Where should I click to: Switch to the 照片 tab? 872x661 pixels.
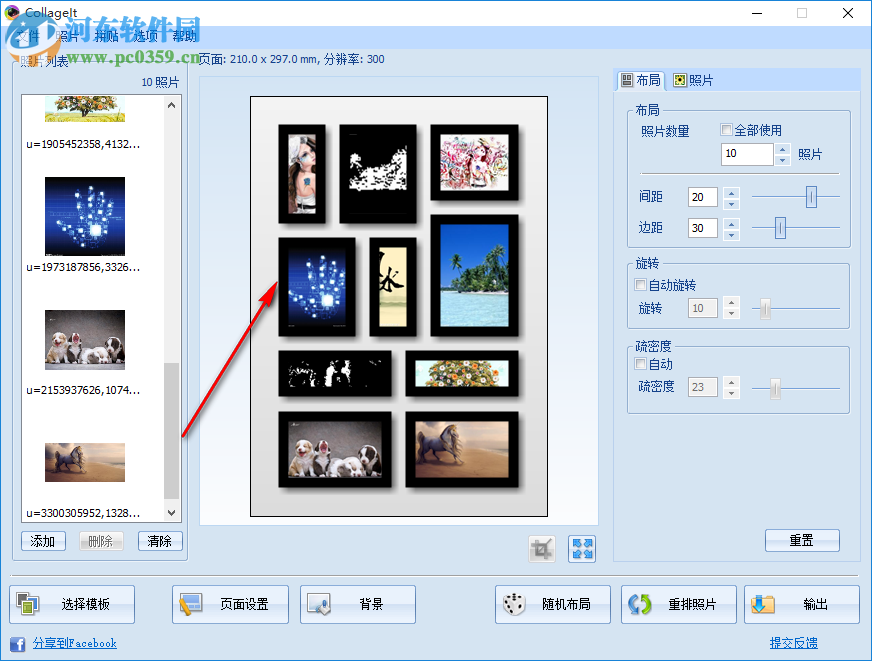(x=696, y=79)
